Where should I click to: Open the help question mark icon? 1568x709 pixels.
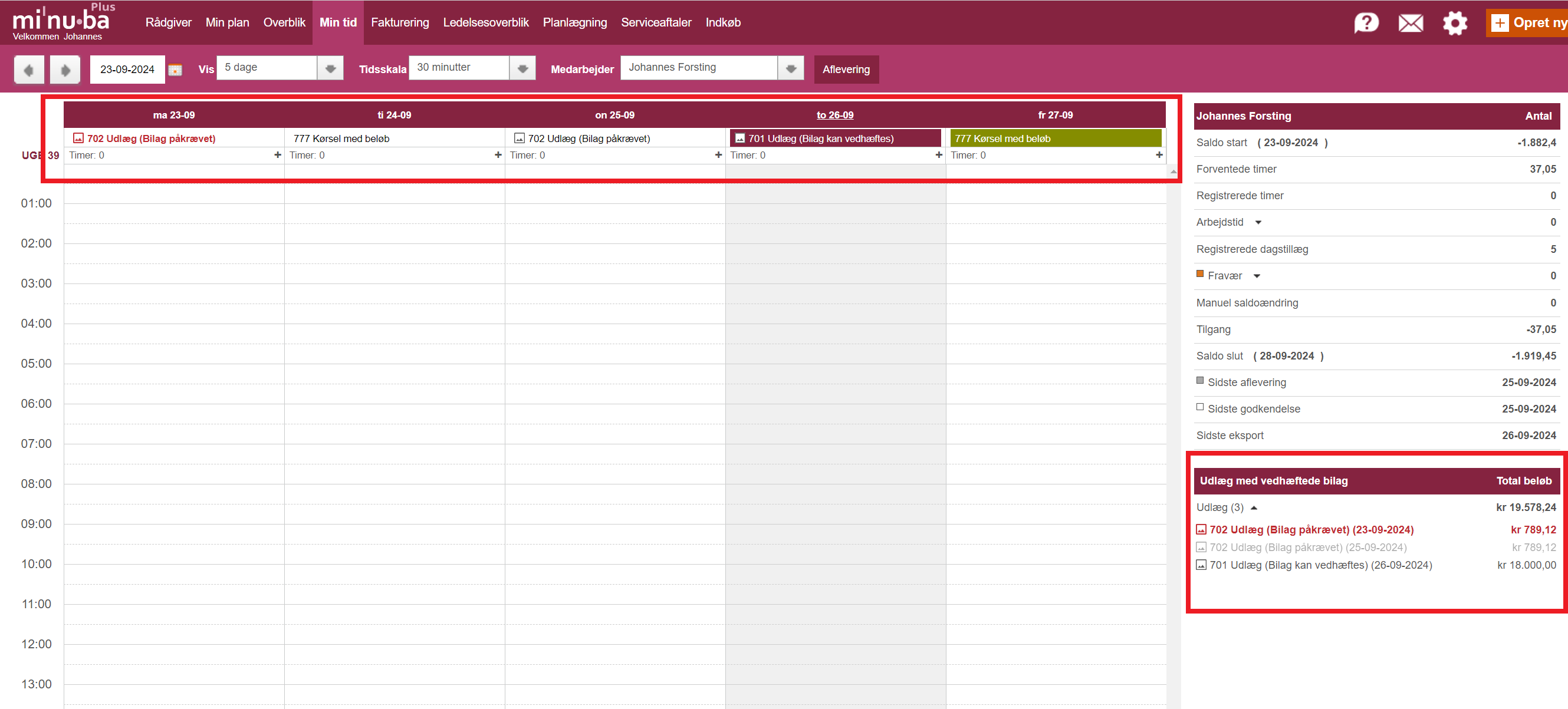tap(1366, 23)
